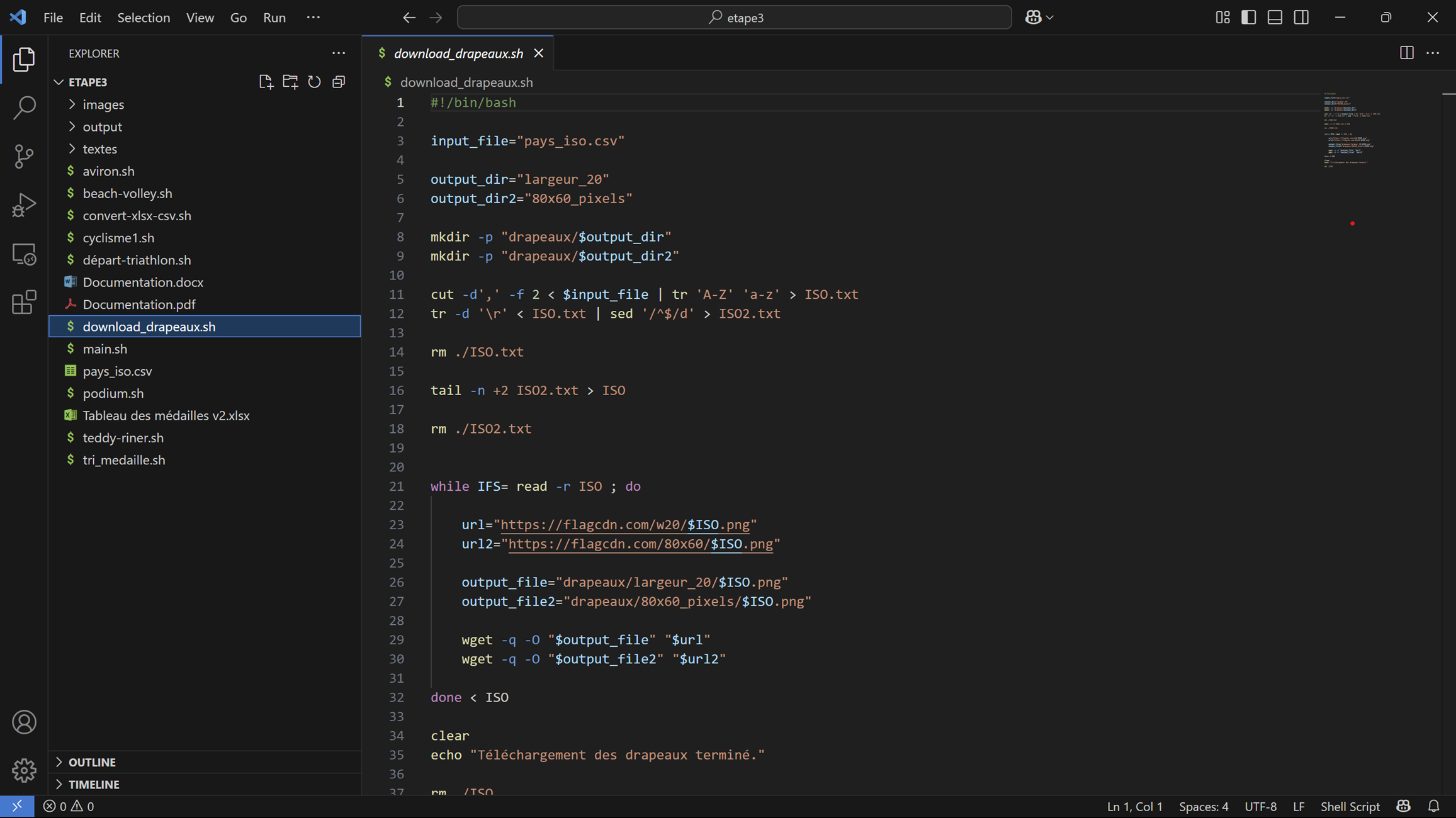
Task: Open the Selection menu
Action: pos(144,18)
